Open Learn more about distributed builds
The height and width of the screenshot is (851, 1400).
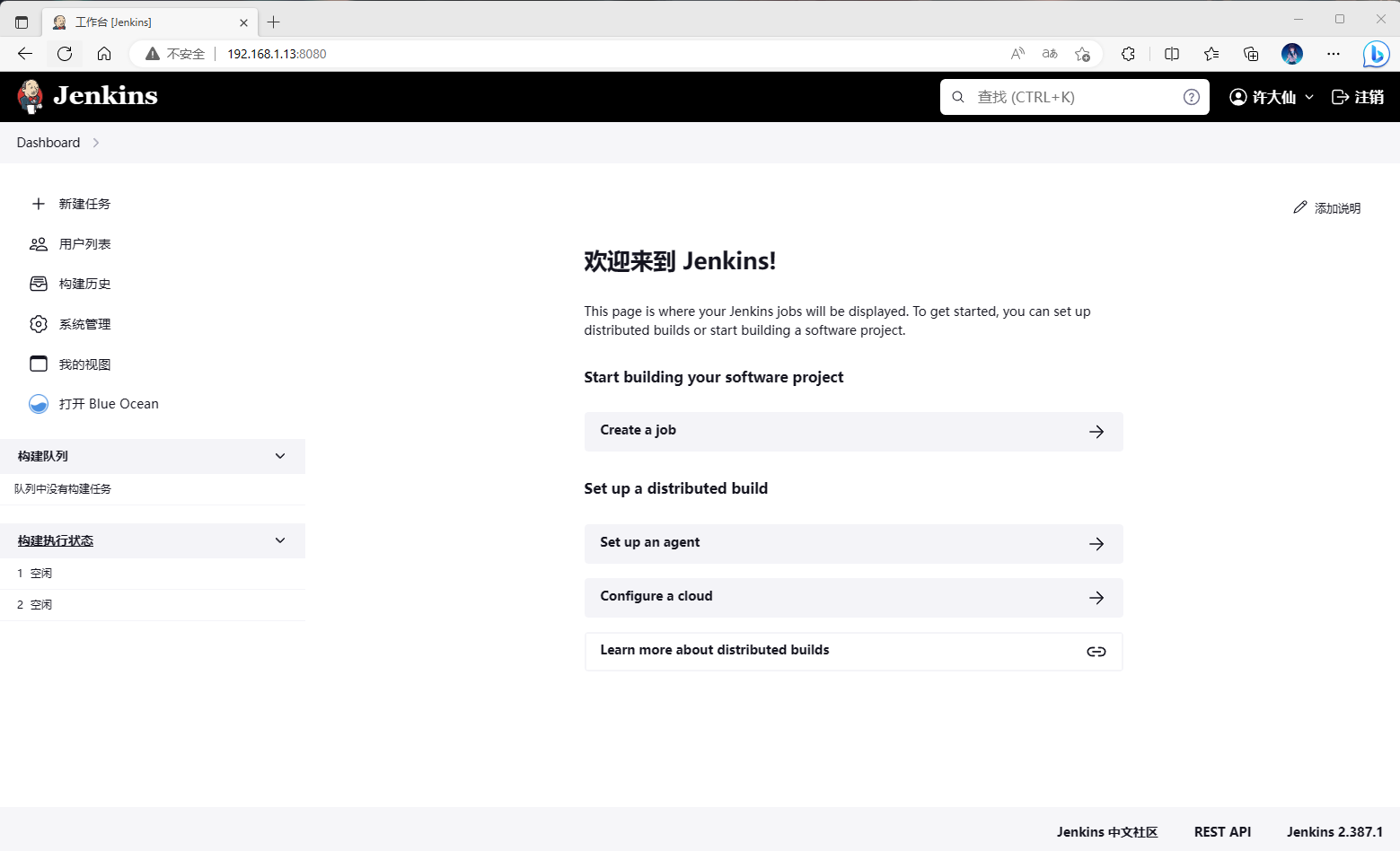click(853, 652)
